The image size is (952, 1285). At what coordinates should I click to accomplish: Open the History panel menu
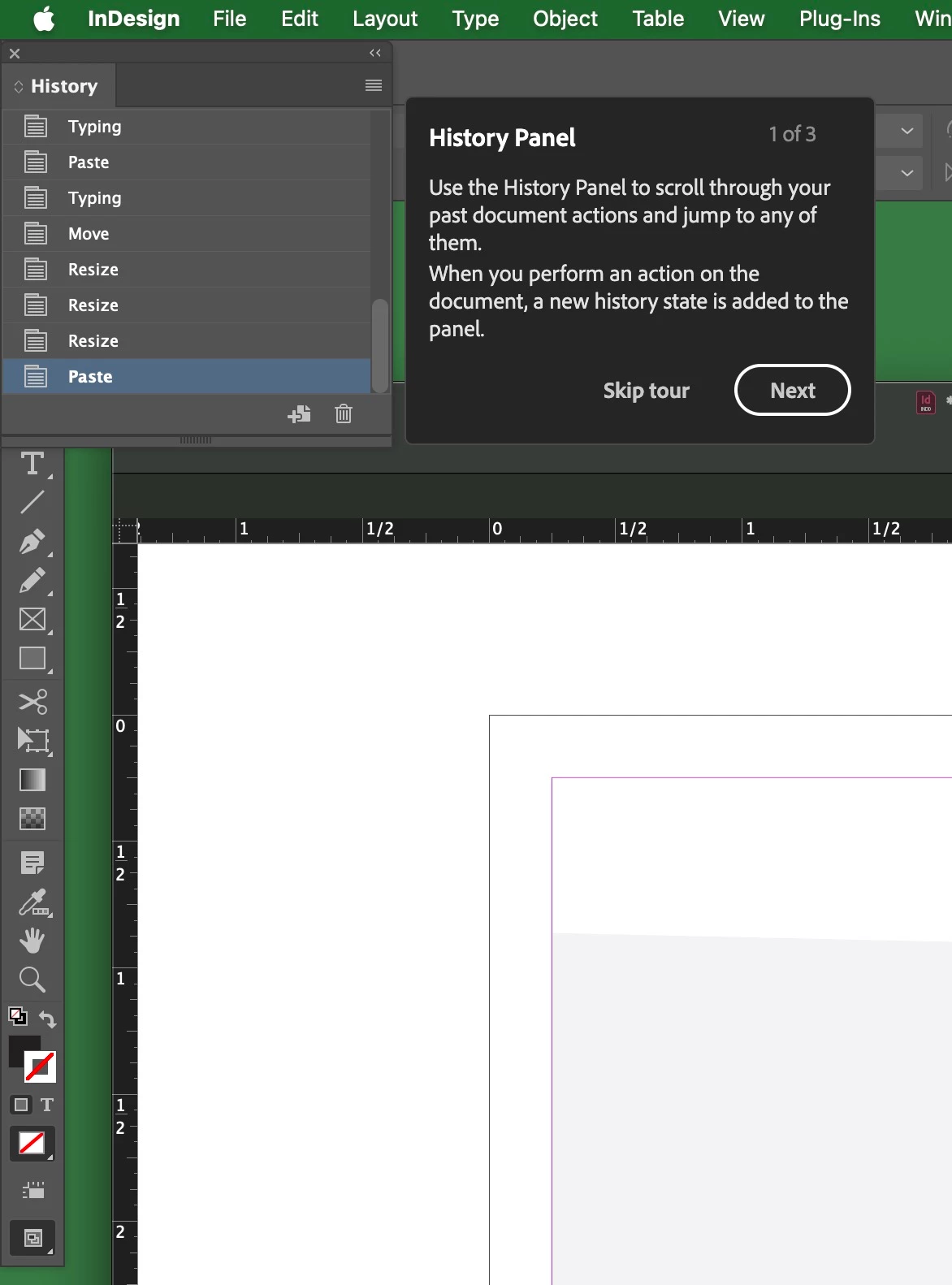[374, 85]
